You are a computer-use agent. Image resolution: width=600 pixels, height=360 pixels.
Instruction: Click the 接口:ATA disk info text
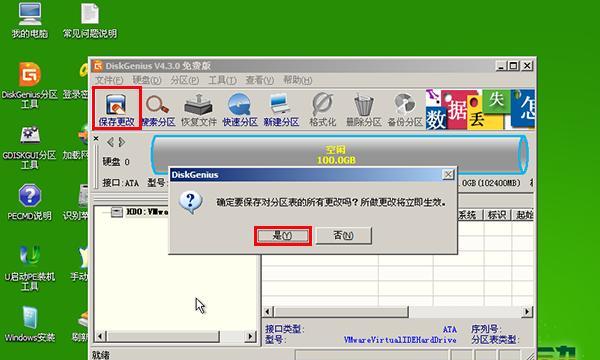[x=121, y=183]
